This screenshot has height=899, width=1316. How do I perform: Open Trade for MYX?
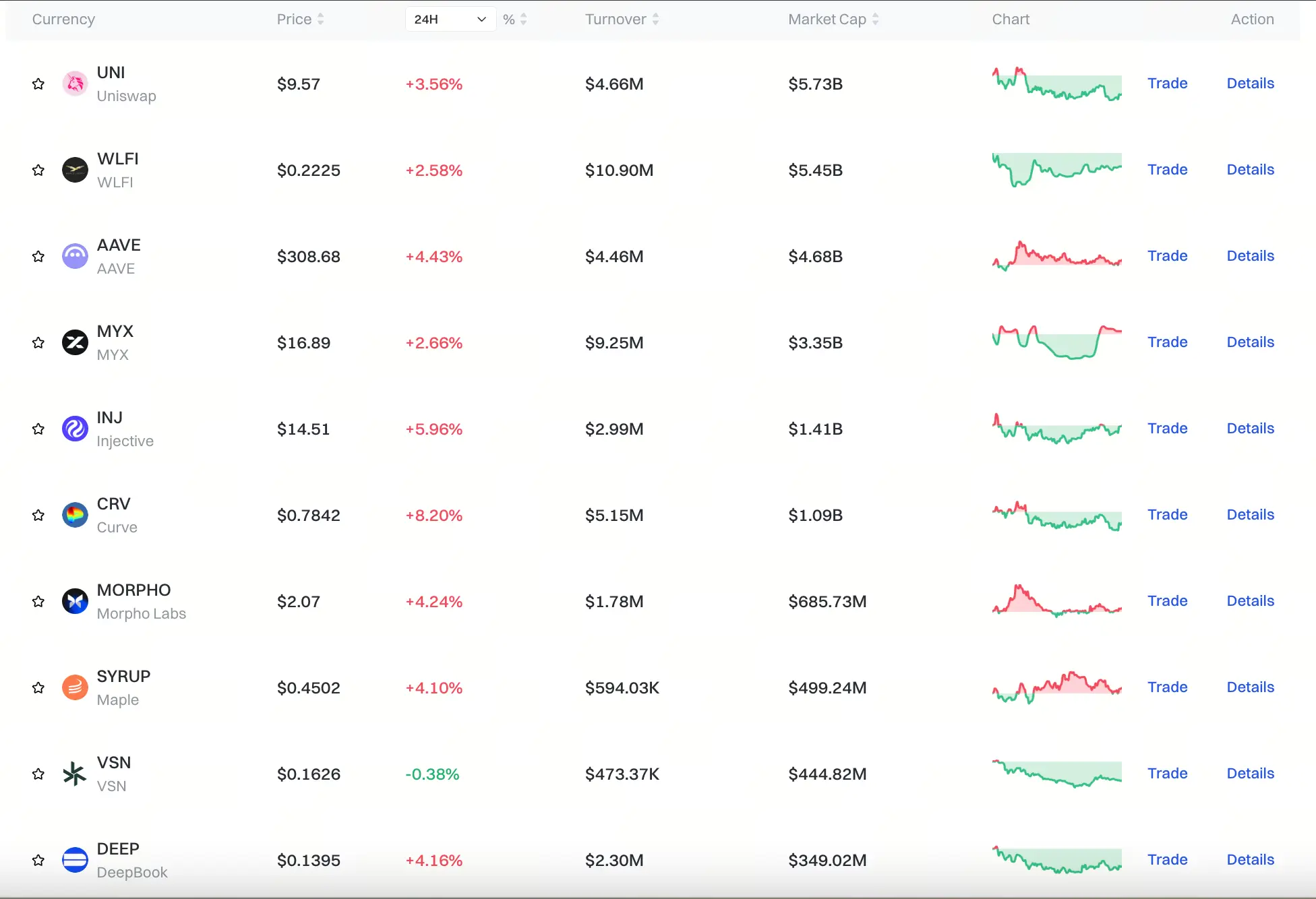(1167, 342)
